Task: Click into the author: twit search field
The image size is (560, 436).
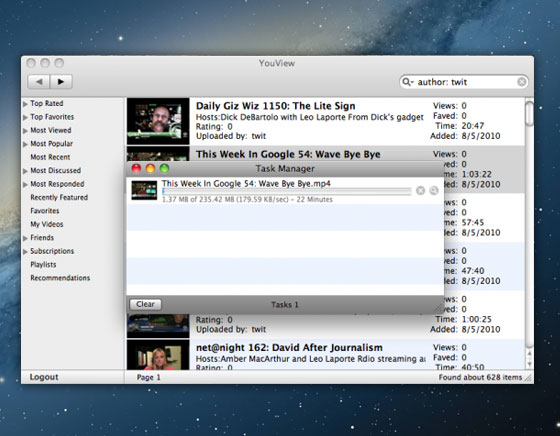Action: point(464,82)
